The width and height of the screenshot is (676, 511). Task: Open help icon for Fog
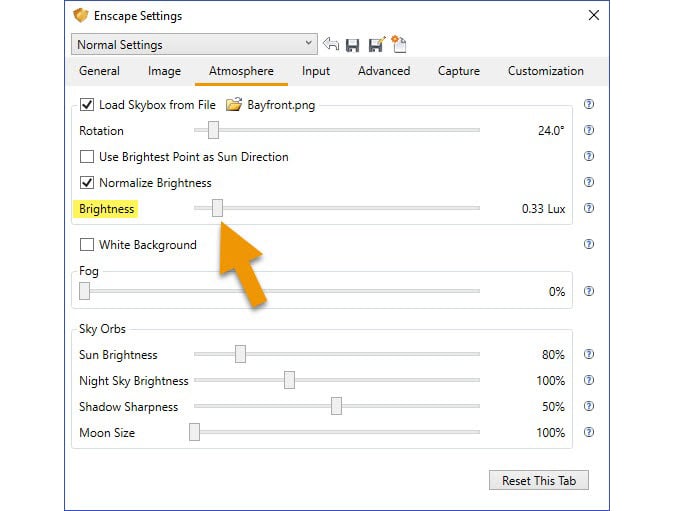[588, 291]
